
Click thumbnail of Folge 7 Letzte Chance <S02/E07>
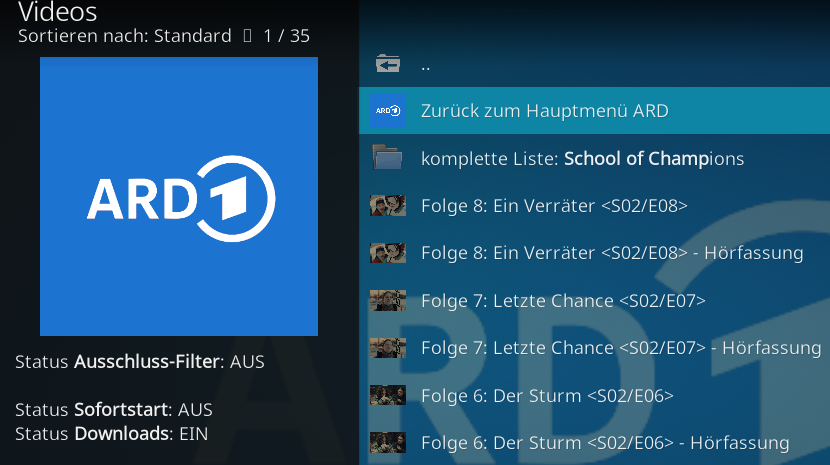point(387,300)
